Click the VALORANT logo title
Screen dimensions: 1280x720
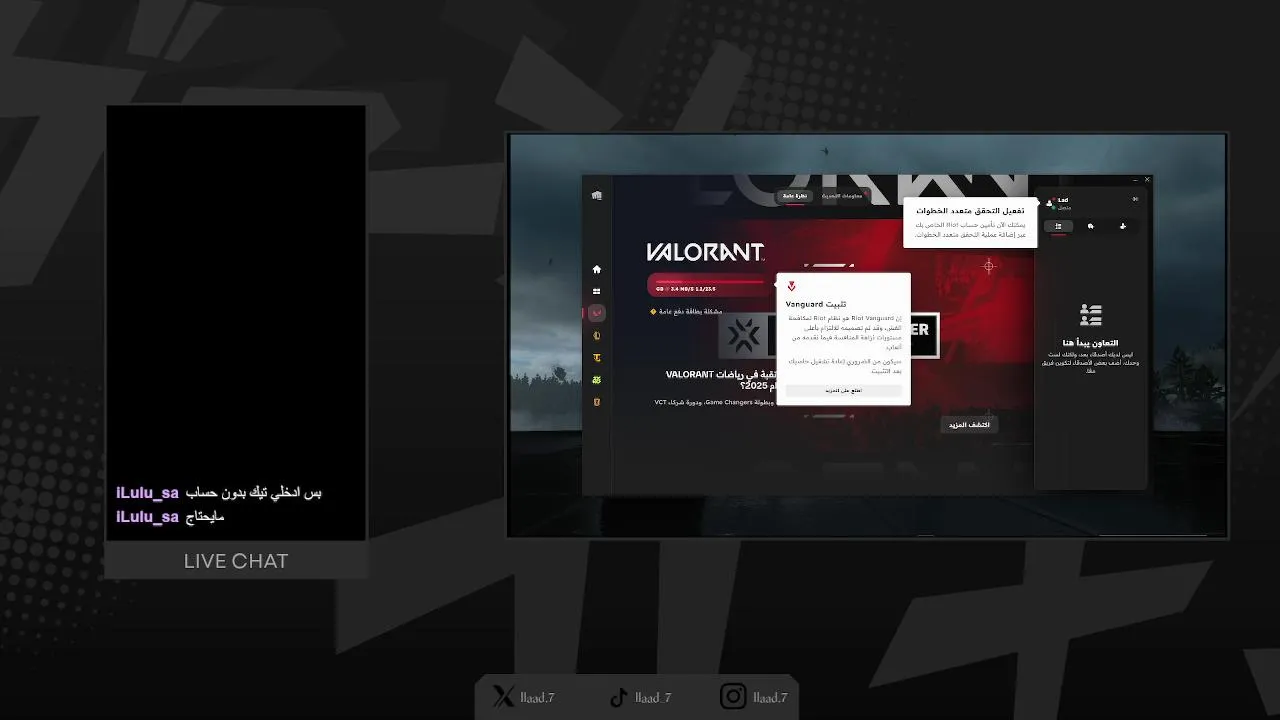point(705,252)
